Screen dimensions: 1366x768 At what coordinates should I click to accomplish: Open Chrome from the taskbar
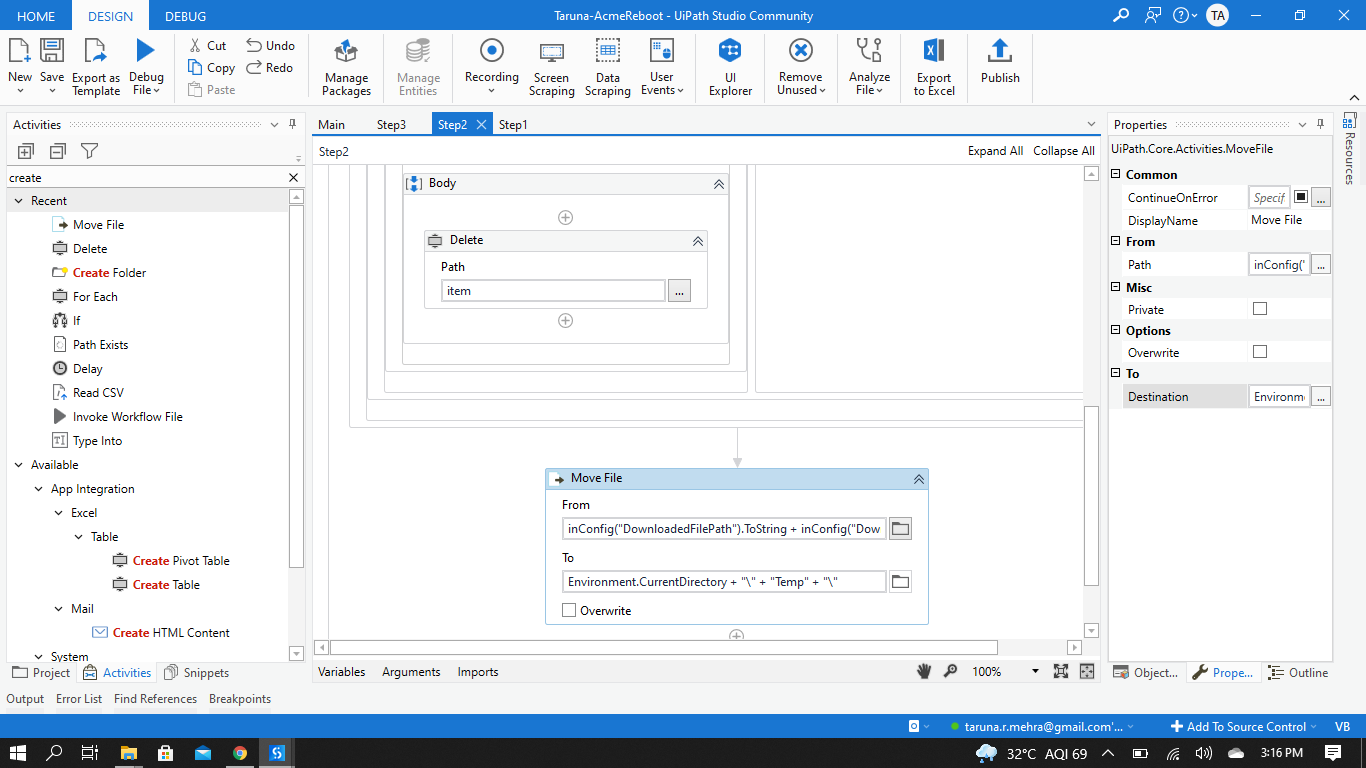240,752
